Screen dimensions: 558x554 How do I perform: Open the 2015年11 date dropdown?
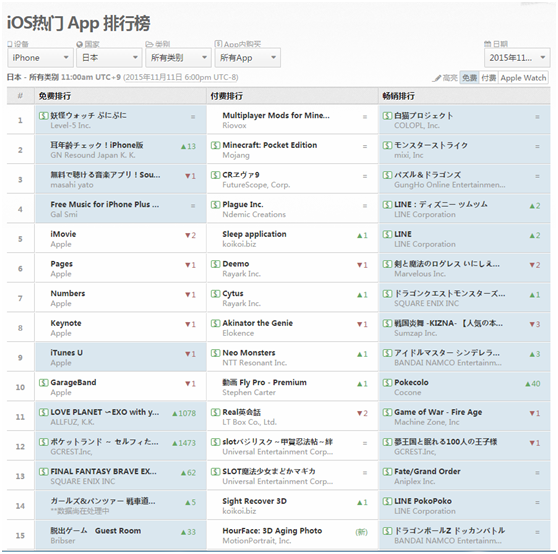pos(517,58)
